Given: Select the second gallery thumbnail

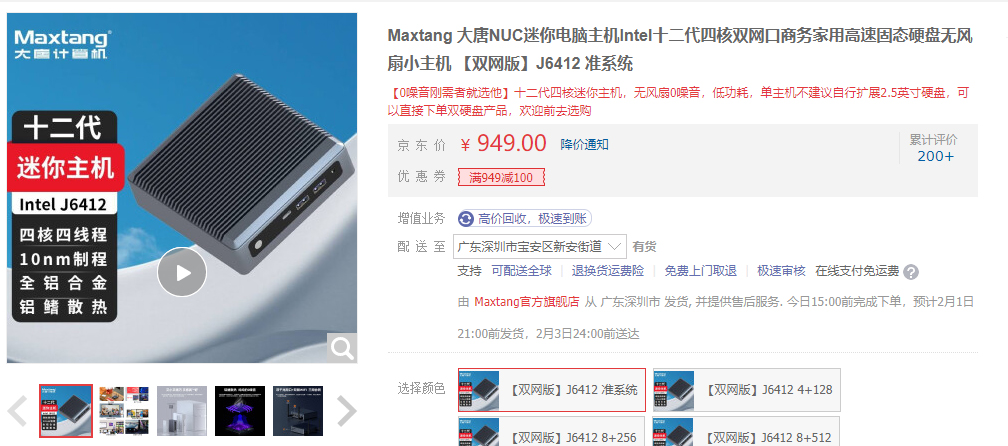Looking at the screenshot, I should click(124, 411).
